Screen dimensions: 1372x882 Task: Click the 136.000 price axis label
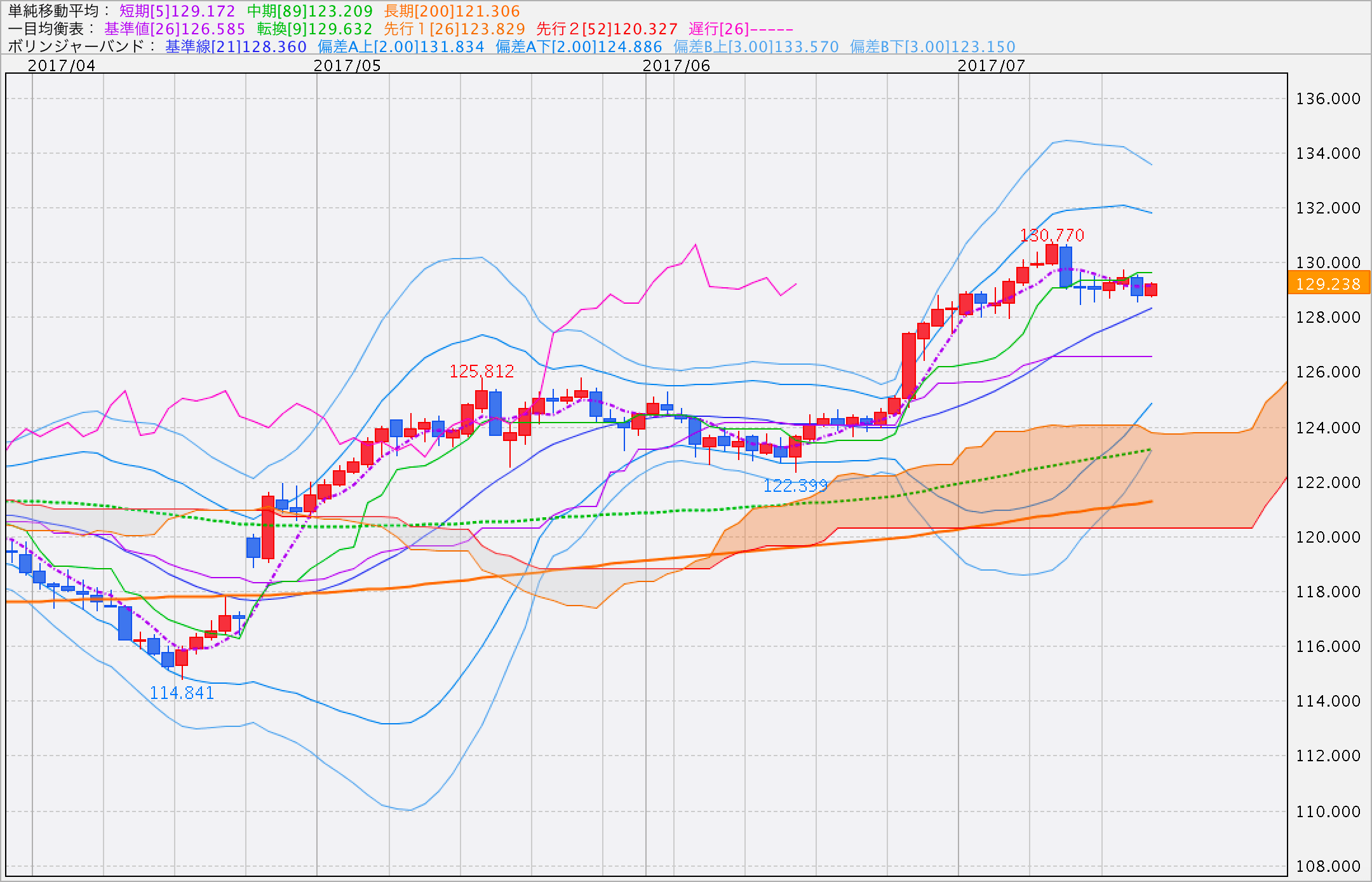click(1328, 98)
